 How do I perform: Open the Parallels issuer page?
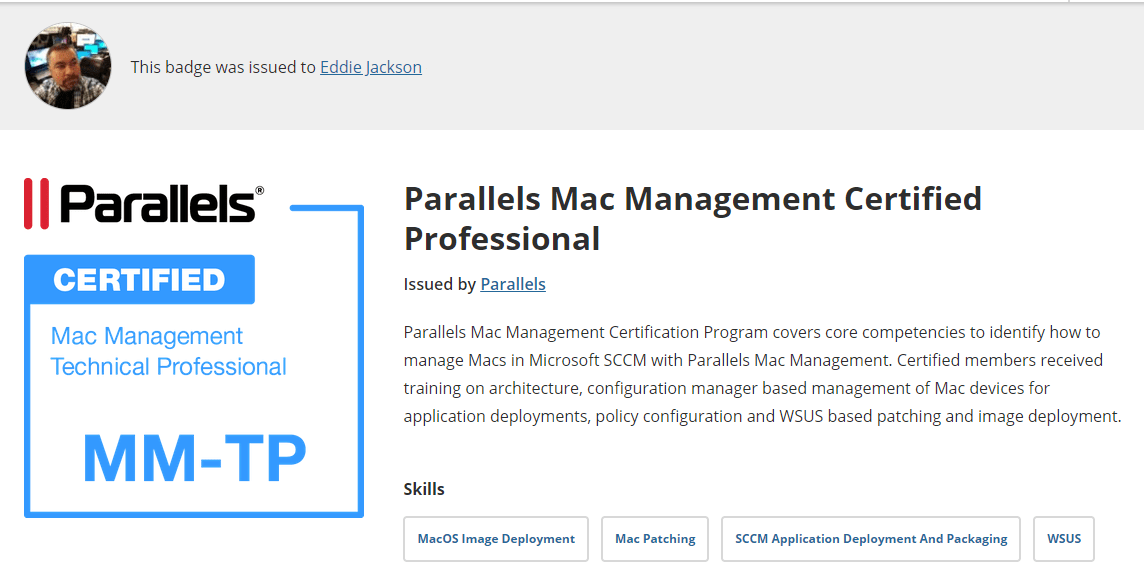pyautogui.click(x=513, y=284)
